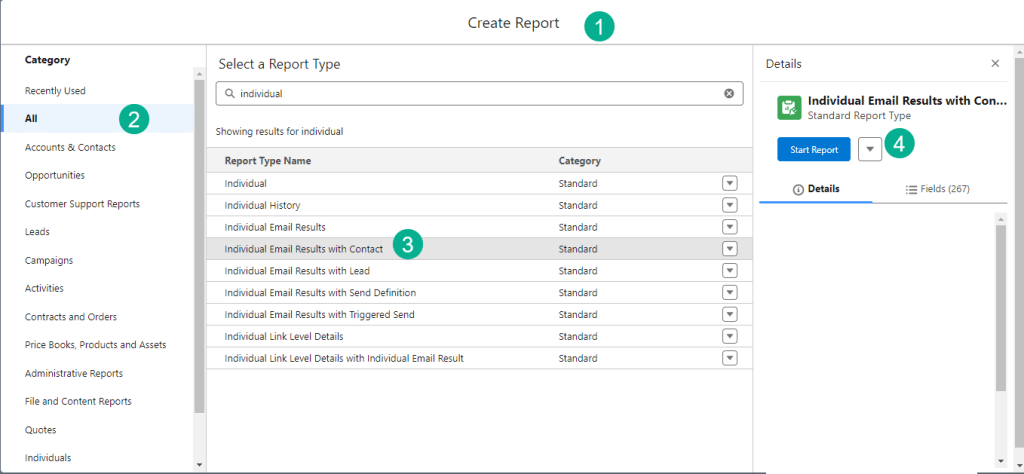Close the Details panel
The height and width of the screenshot is (474, 1024).
(994, 64)
